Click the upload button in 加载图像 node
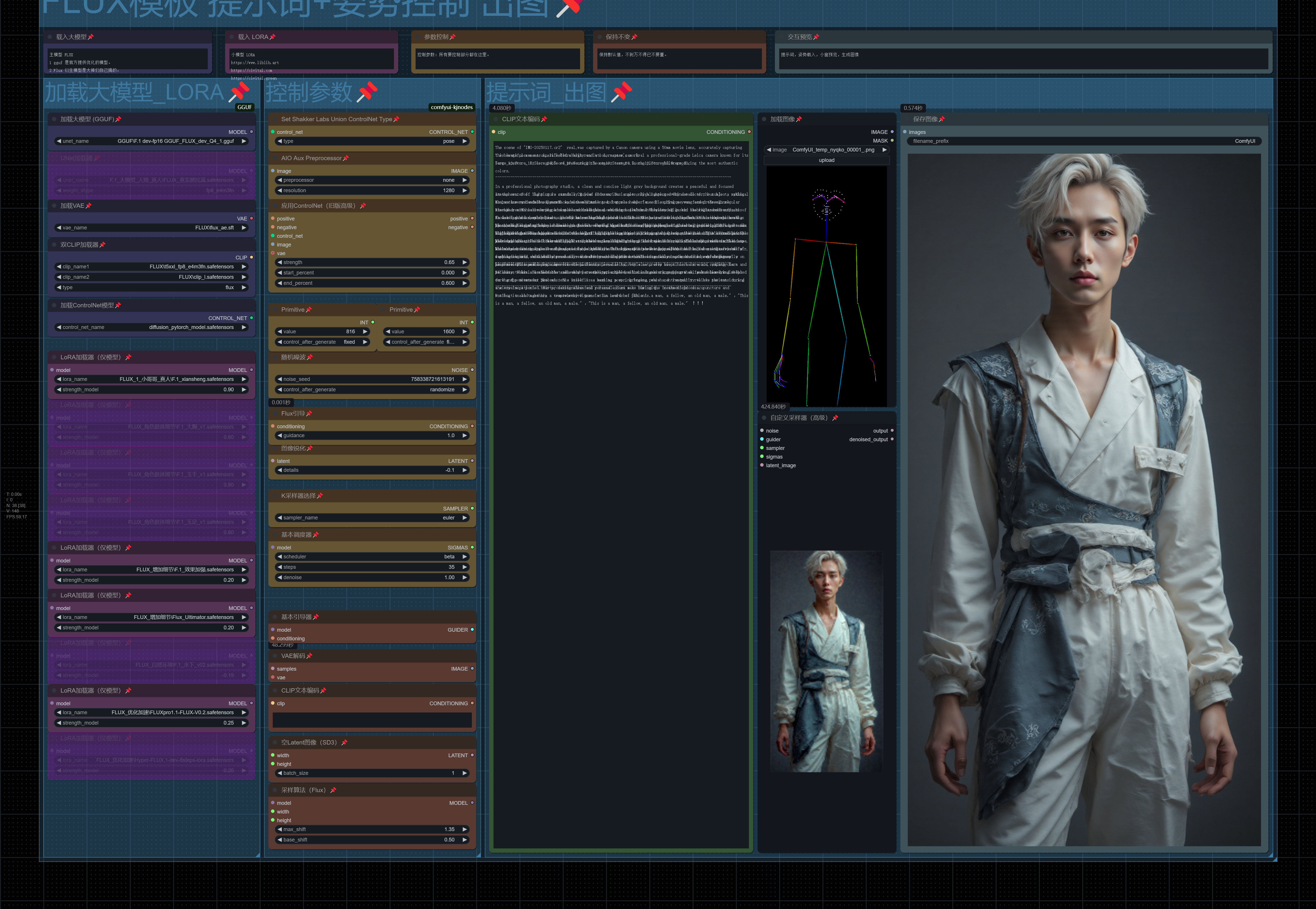 (x=826, y=160)
